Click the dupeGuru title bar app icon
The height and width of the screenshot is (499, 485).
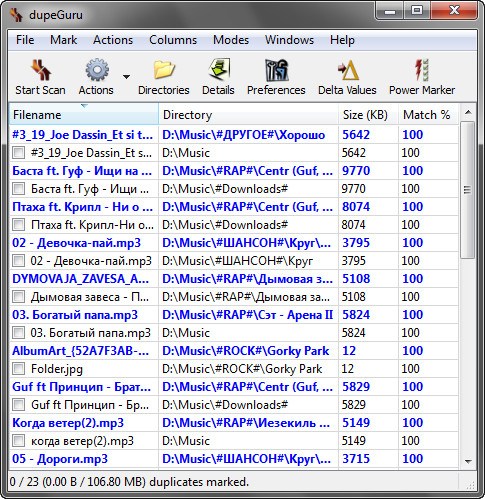(16, 15)
